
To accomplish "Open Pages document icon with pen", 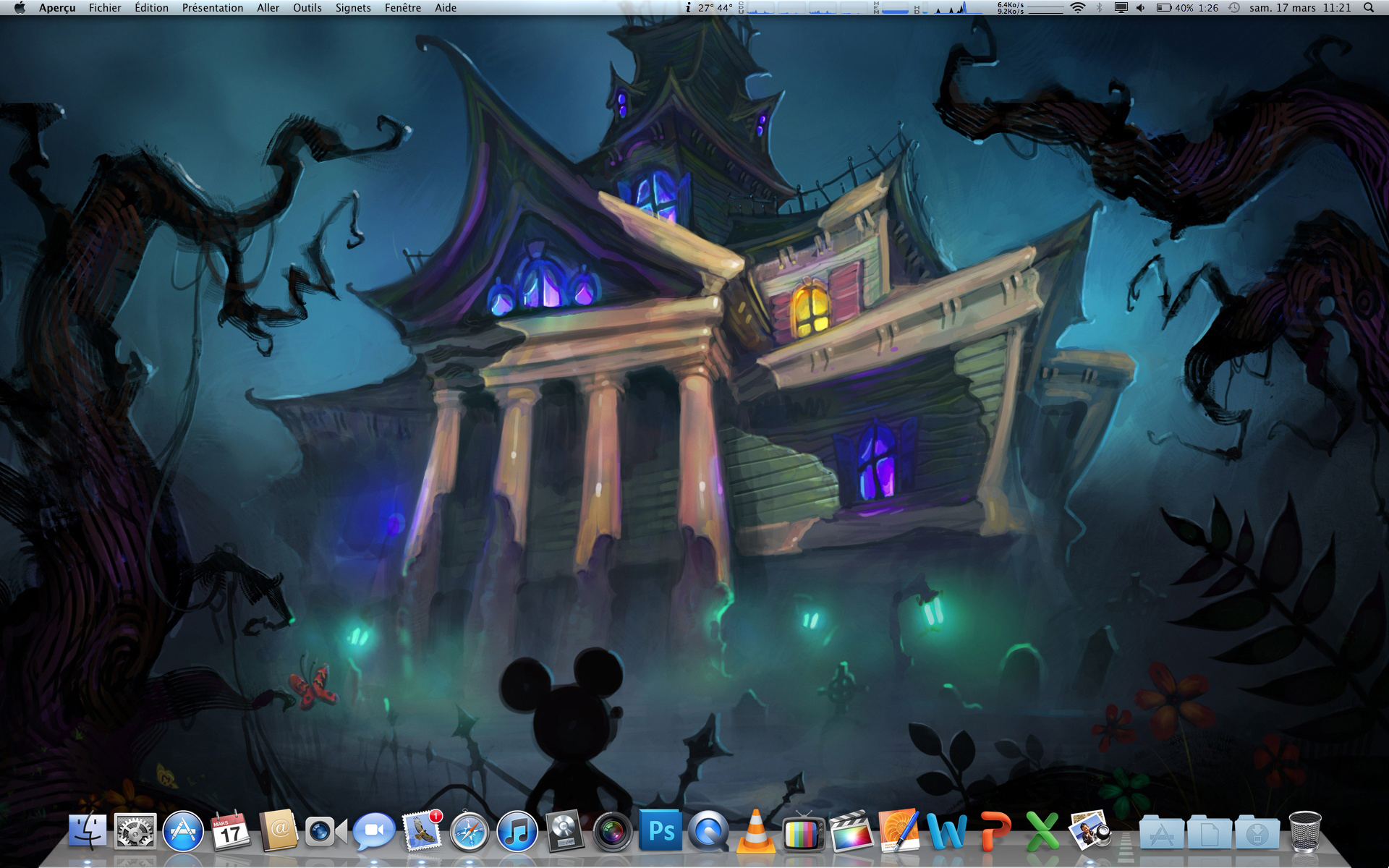I will [x=899, y=830].
